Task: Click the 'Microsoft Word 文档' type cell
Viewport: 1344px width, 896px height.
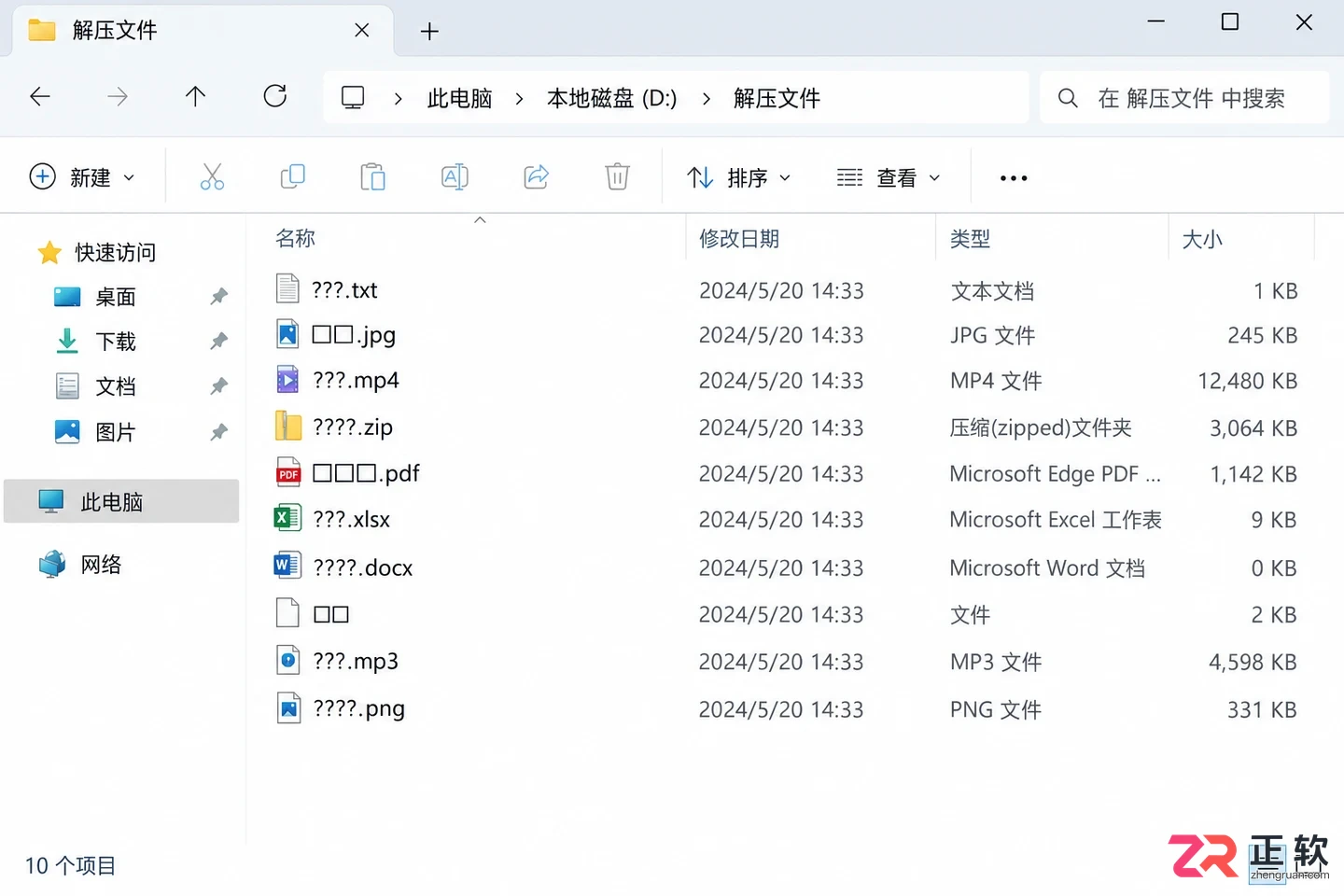Action: click(x=1047, y=567)
